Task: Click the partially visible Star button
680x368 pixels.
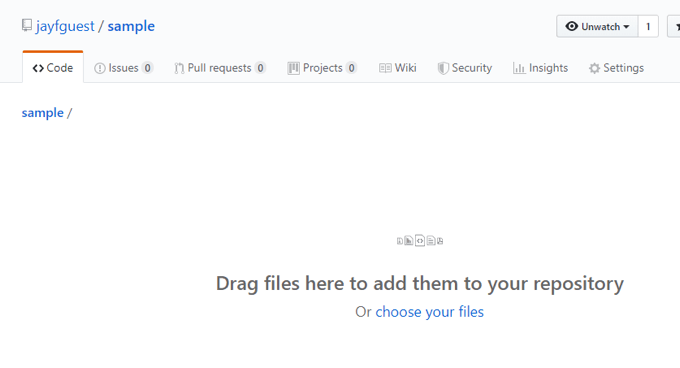Action: point(674,26)
